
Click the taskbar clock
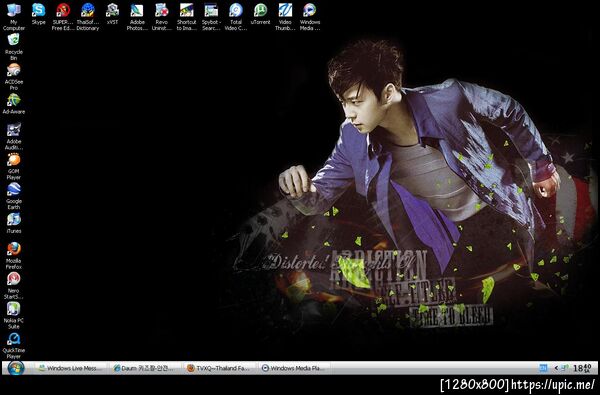pos(582,368)
